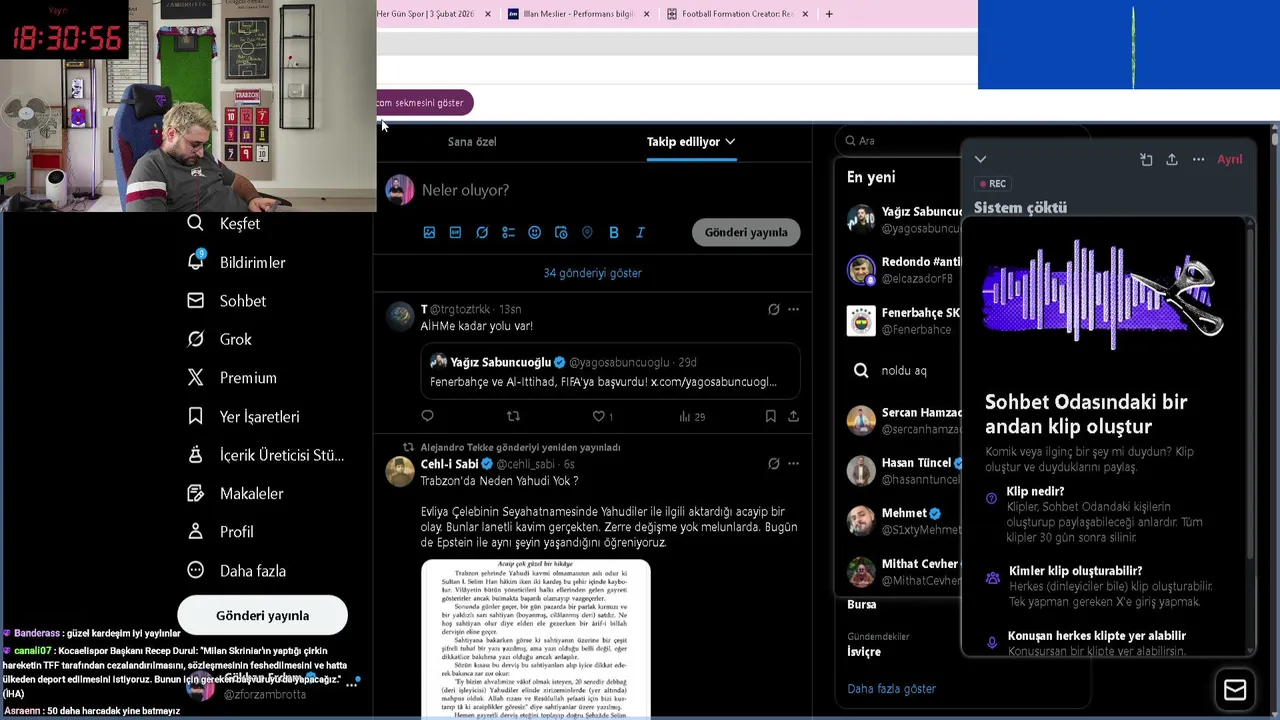Open Grok explain on trgtoztrkk post
The height and width of the screenshot is (720, 1280).
[x=773, y=309]
